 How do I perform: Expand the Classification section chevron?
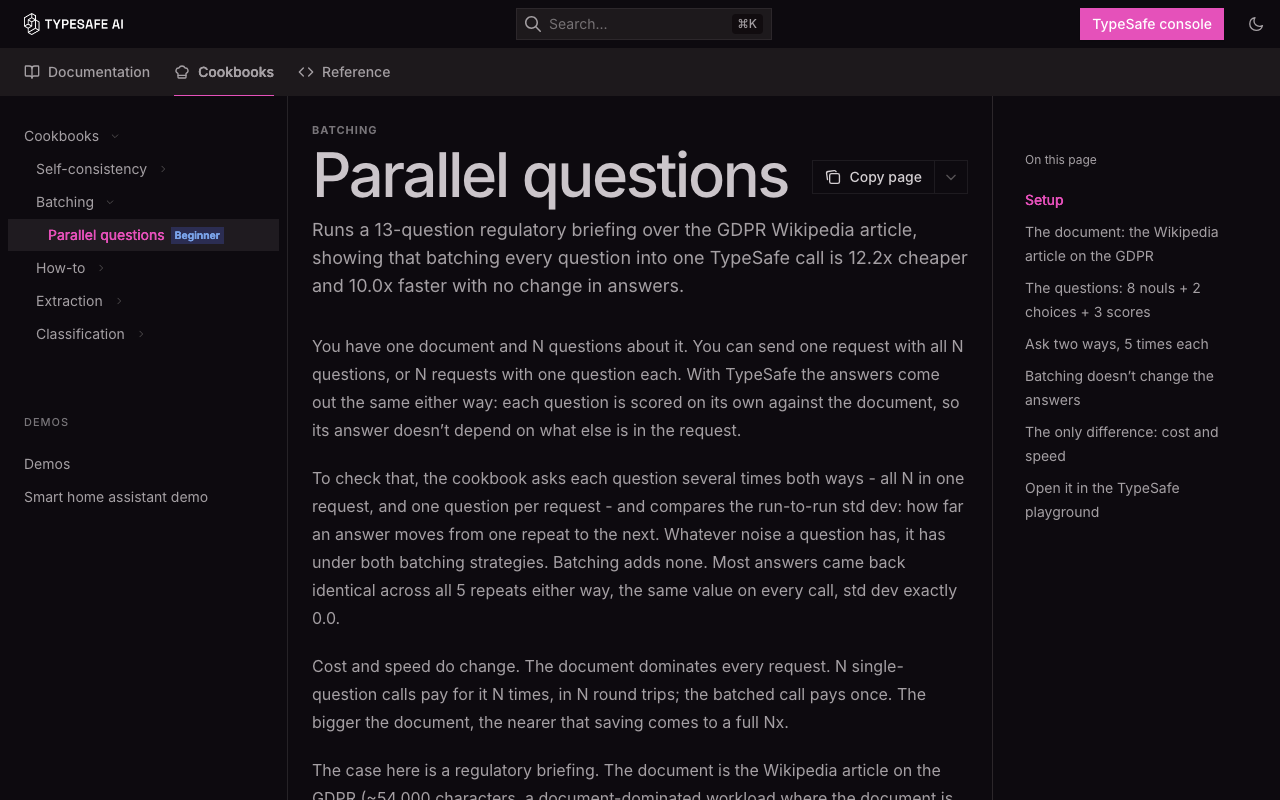(x=141, y=334)
